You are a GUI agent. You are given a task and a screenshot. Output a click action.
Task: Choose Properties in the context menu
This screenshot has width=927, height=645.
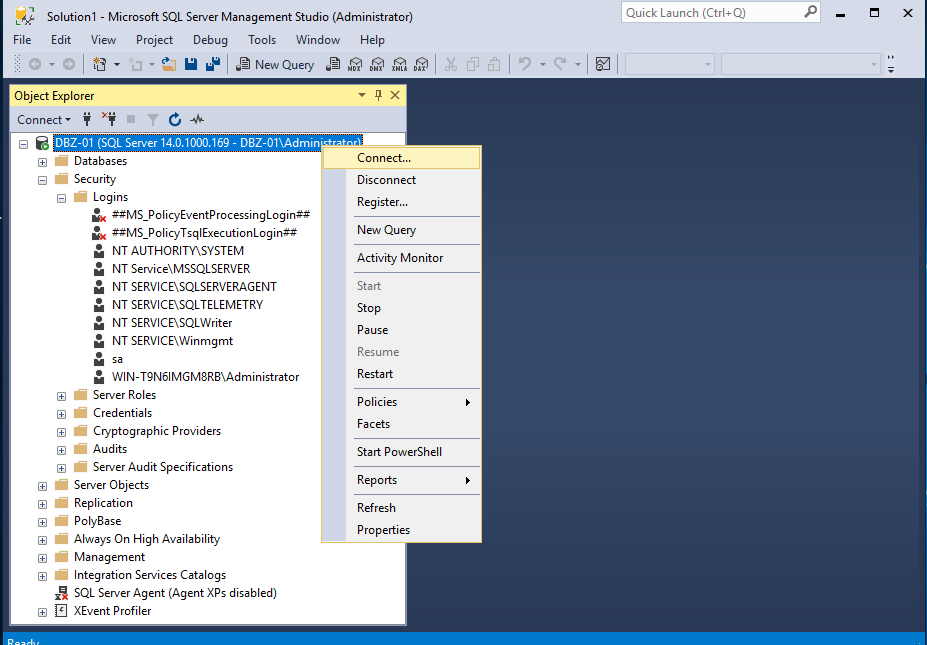click(401, 530)
